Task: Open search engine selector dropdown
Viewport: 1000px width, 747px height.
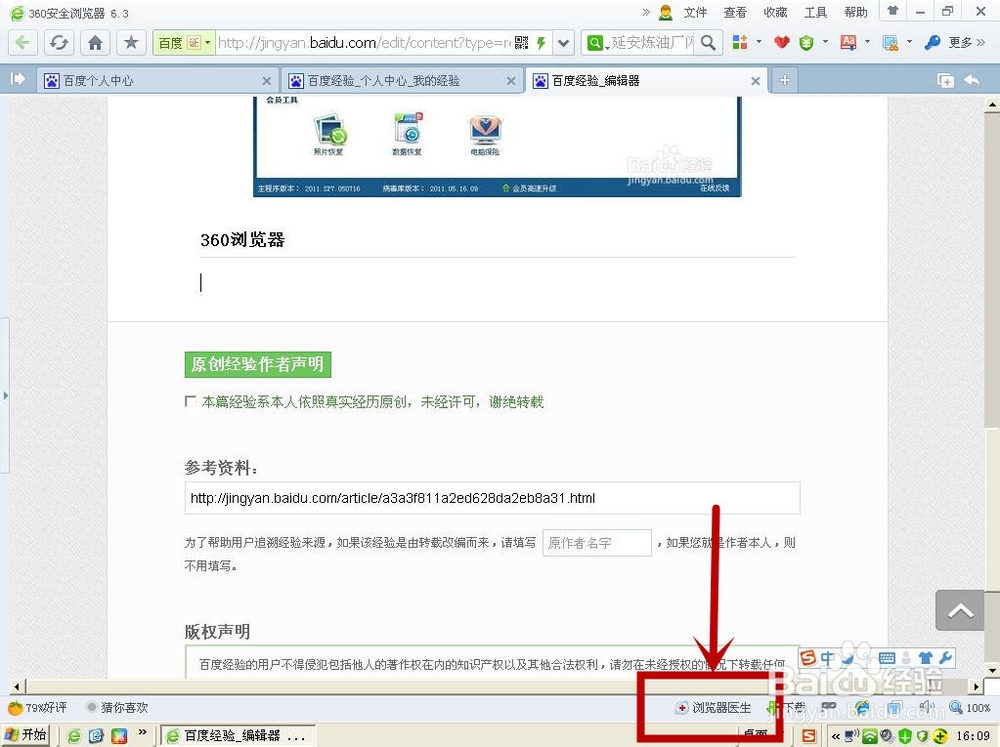Action: click(x=596, y=43)
